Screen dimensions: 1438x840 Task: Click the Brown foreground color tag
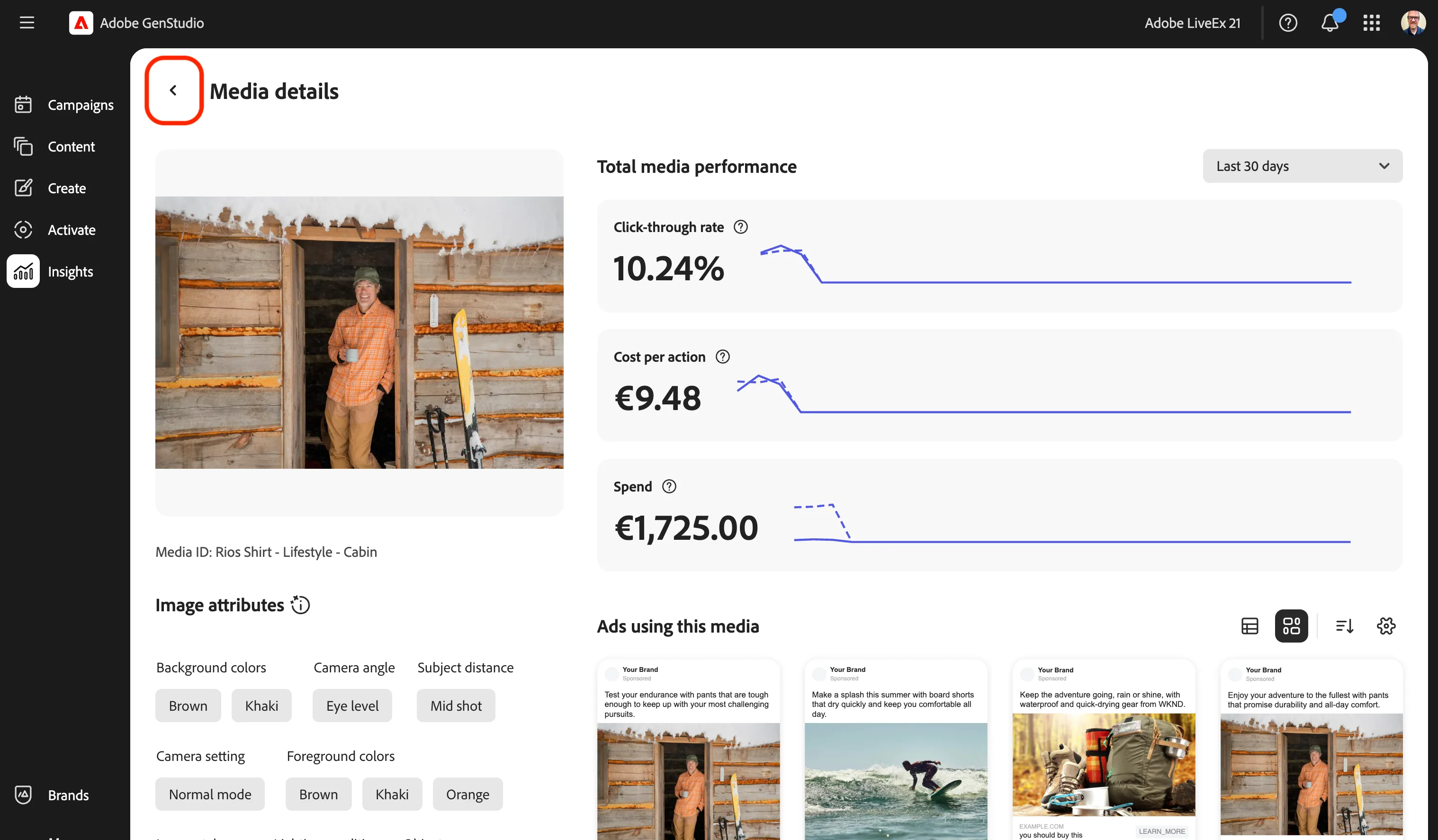point(318,795)
